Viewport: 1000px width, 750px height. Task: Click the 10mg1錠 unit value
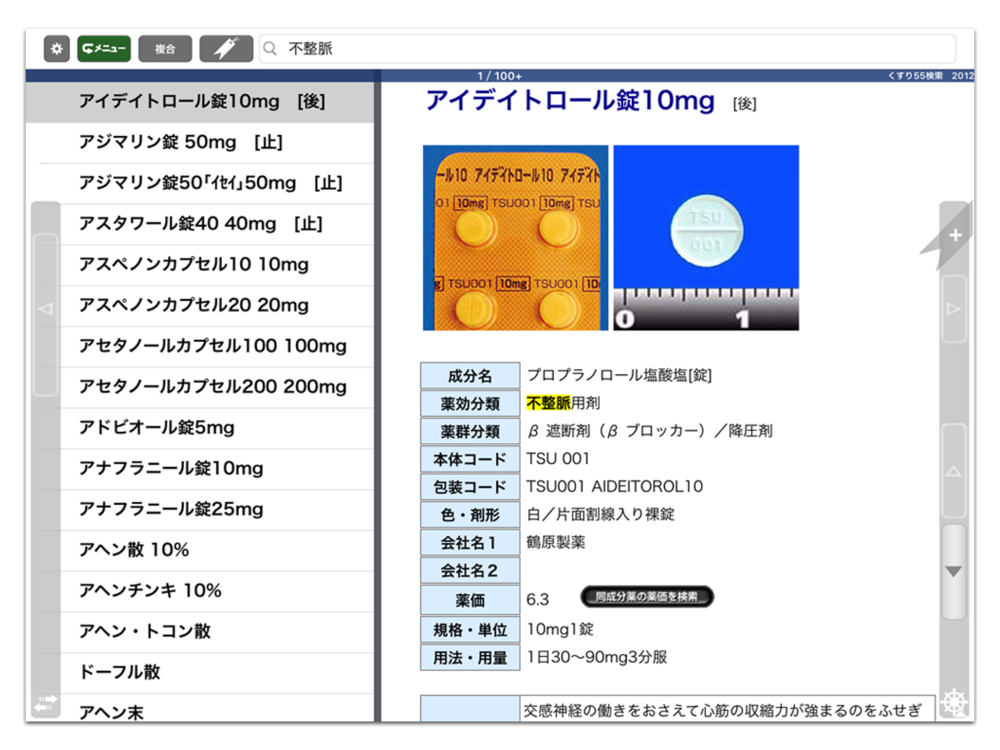coord(561,629)
